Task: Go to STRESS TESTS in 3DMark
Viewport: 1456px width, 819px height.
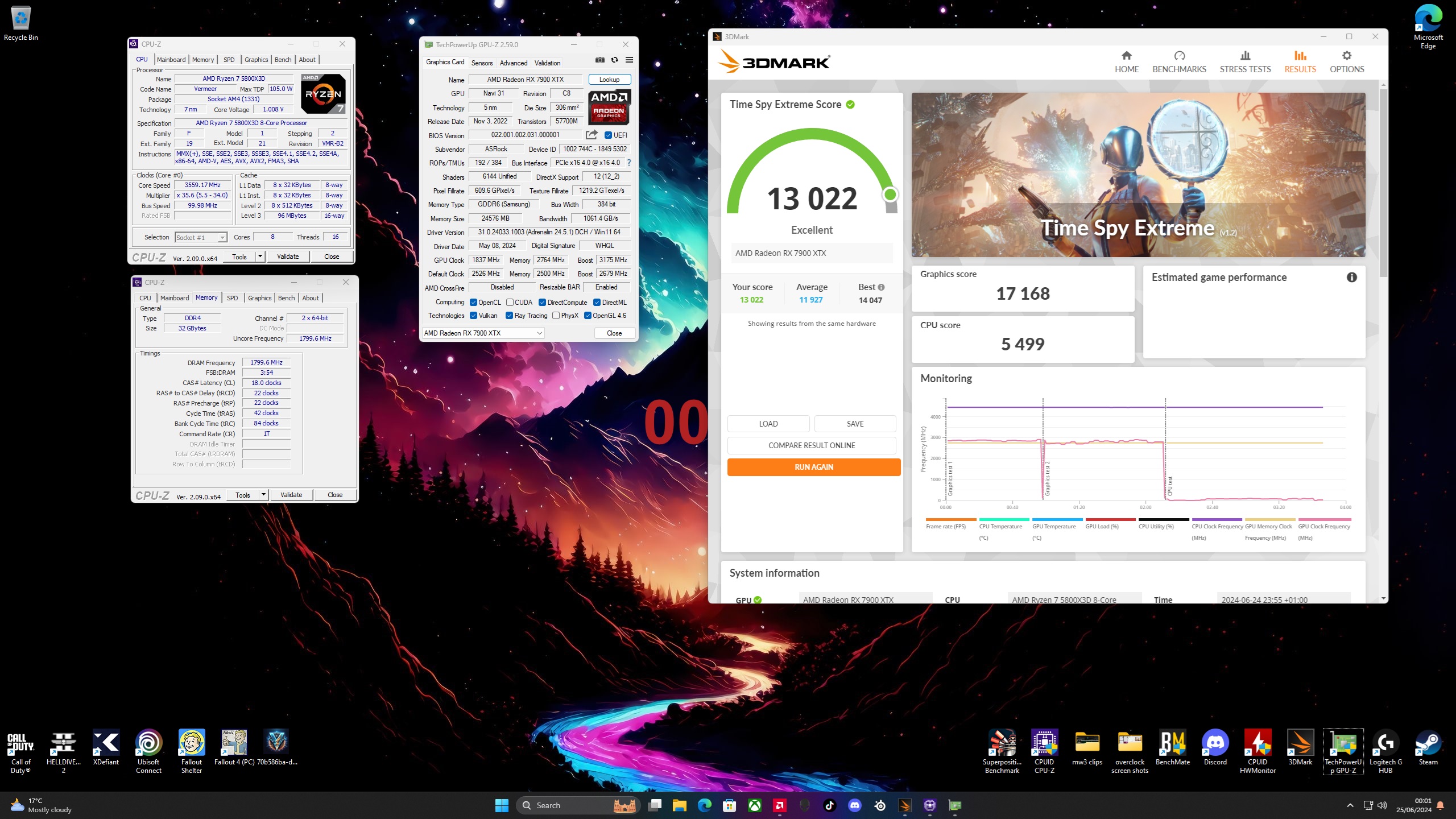Action: [1245, 62]
